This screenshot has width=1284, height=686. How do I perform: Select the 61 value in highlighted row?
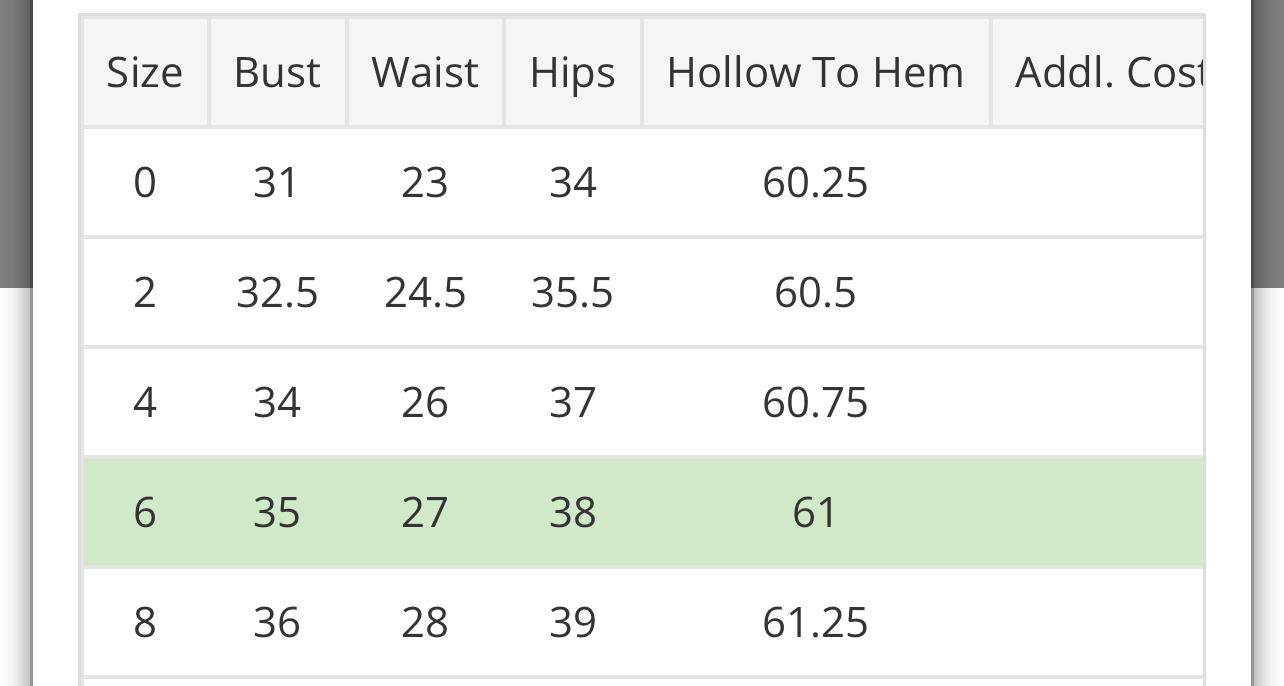(x=815, y=512)
